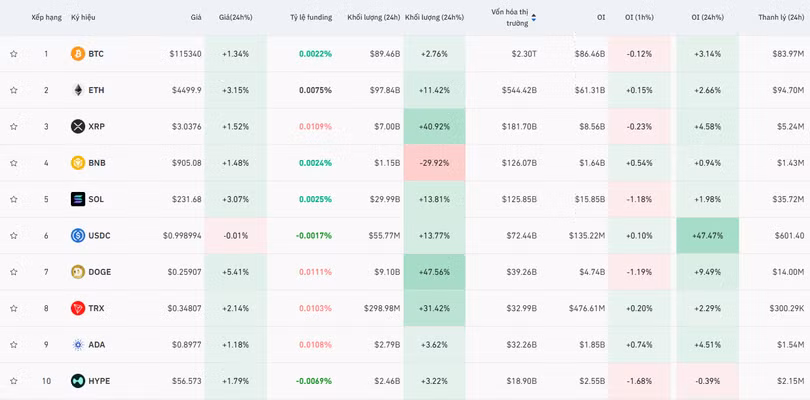Sort by Khối lượng (24h) header
This screenshot has width=810, height=400.
373,17
